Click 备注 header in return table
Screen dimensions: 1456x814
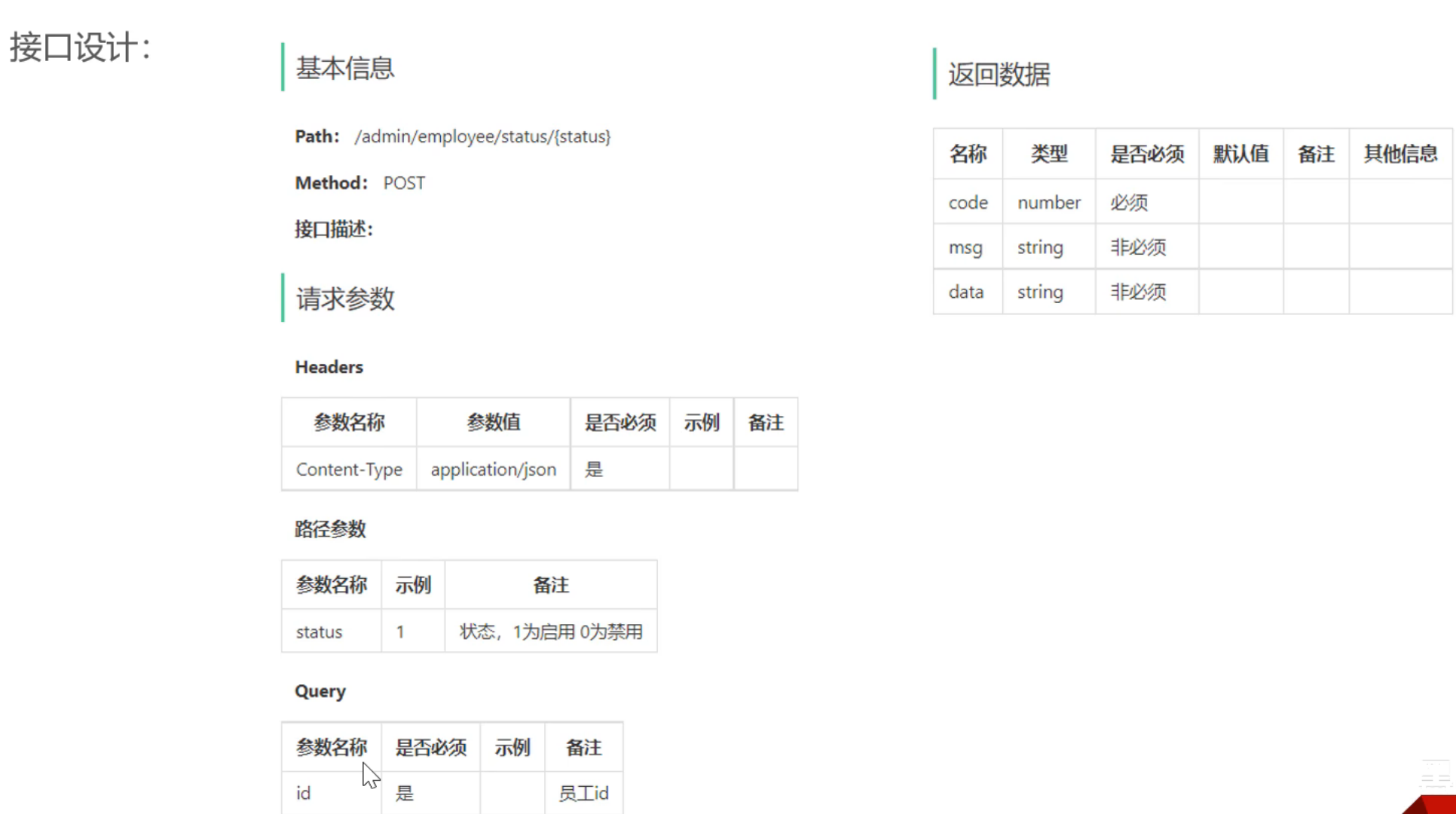click(x=1316, y=154)
